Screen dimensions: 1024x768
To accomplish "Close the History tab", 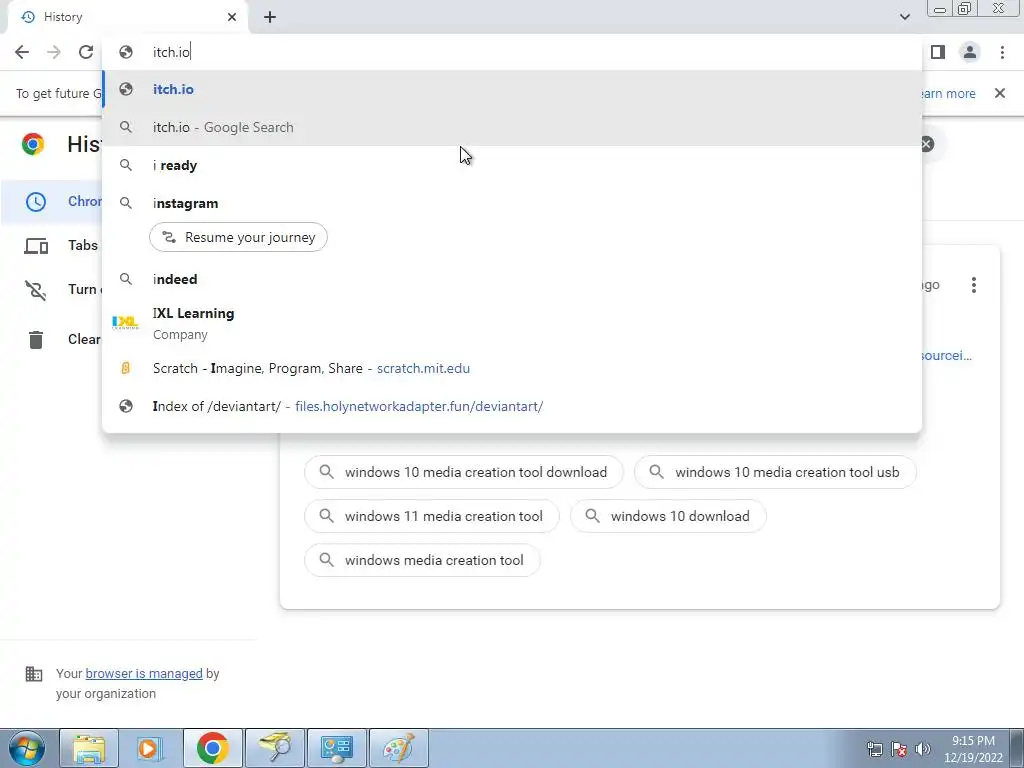I will click(232, 17).
